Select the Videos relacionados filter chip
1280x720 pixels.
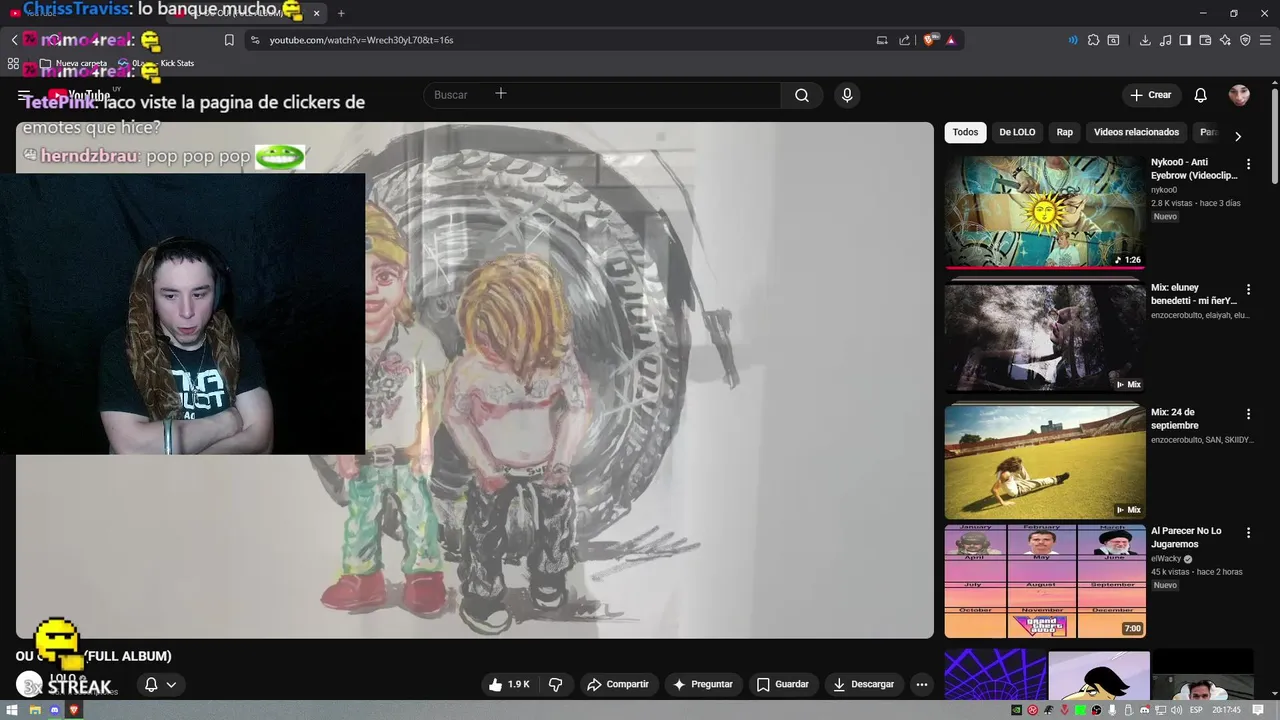(x=1136, y=132)
